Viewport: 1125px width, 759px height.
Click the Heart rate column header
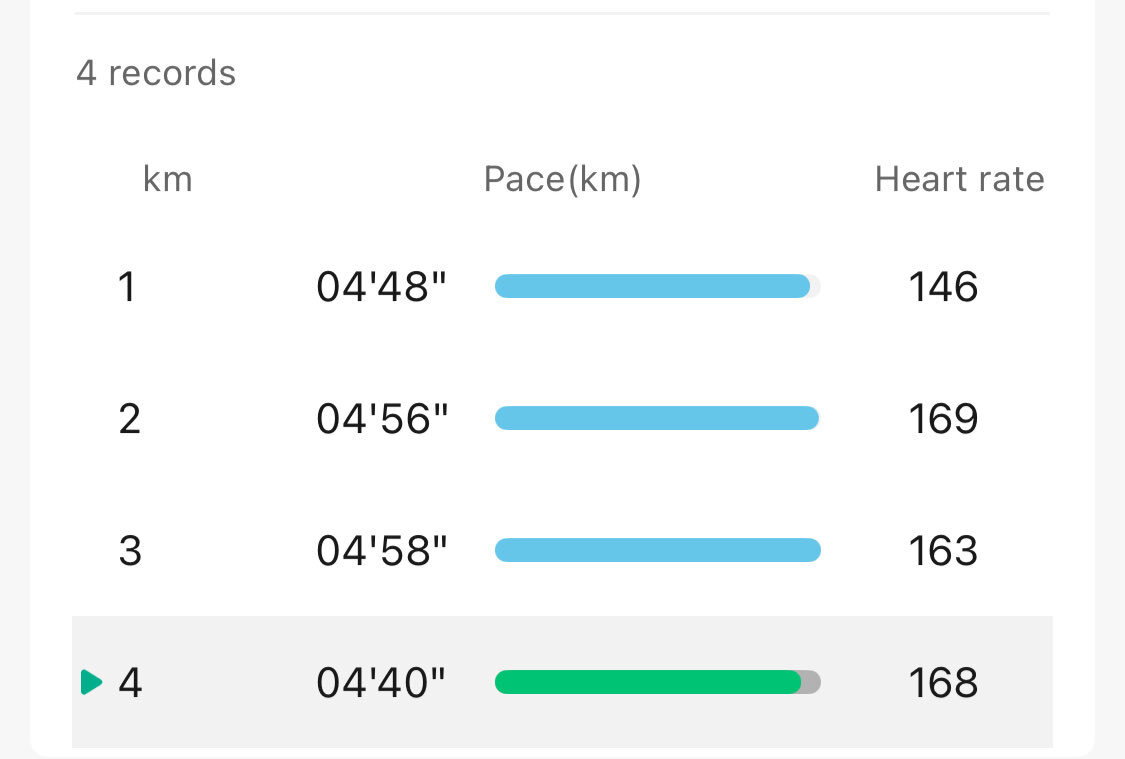(959, 179)
